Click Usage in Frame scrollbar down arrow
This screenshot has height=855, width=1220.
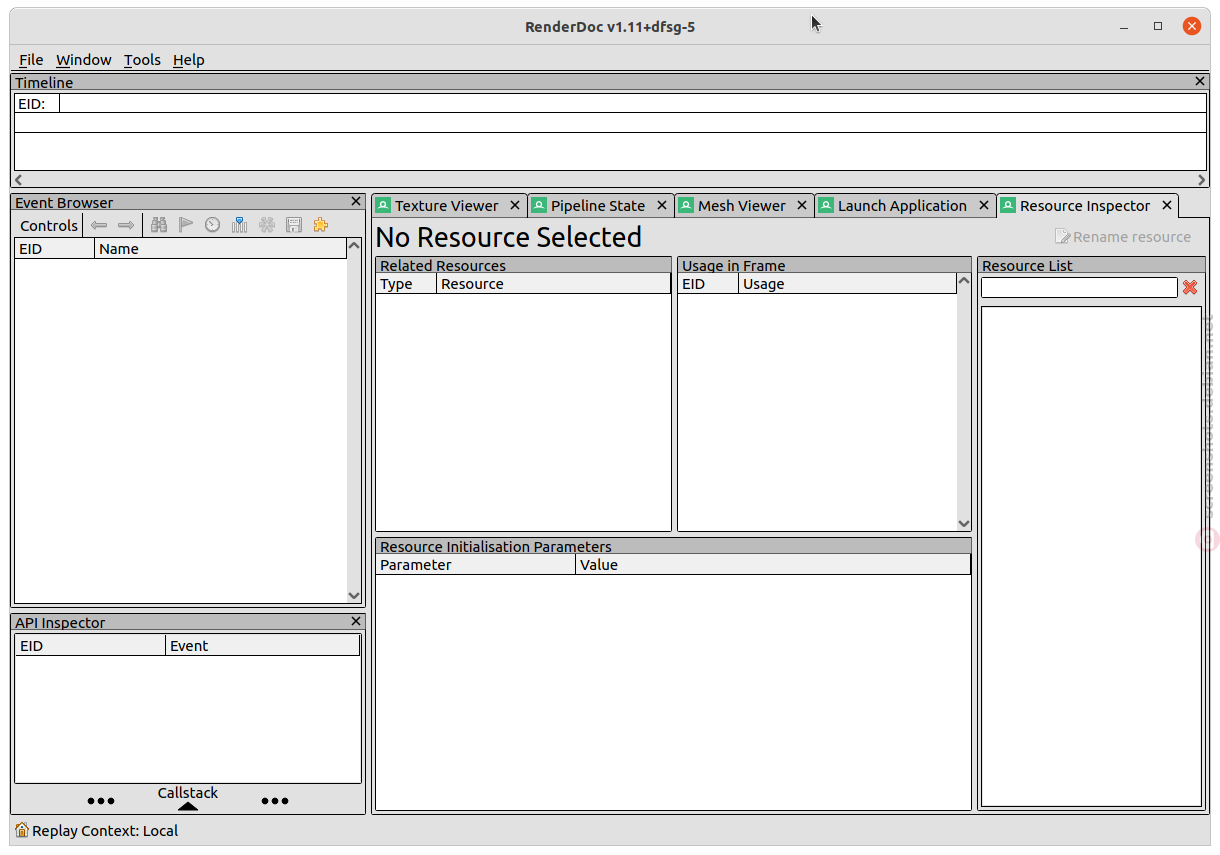point(964,523)
